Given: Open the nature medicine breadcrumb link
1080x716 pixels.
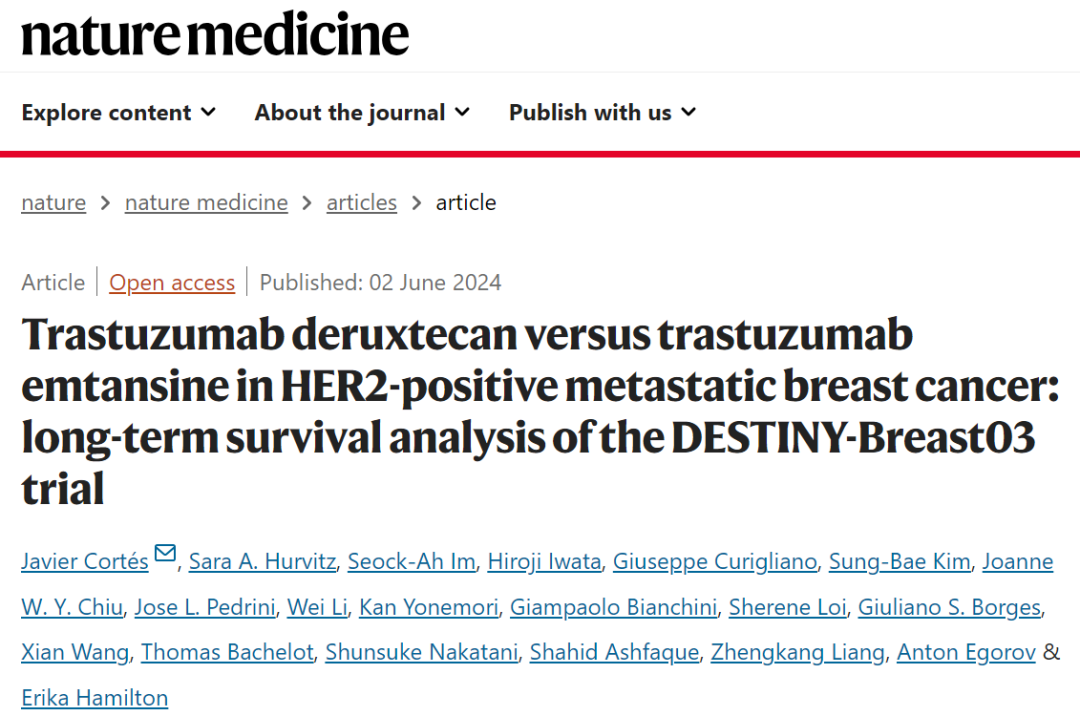Looking at the screenshot, I should tap(206, 202).
